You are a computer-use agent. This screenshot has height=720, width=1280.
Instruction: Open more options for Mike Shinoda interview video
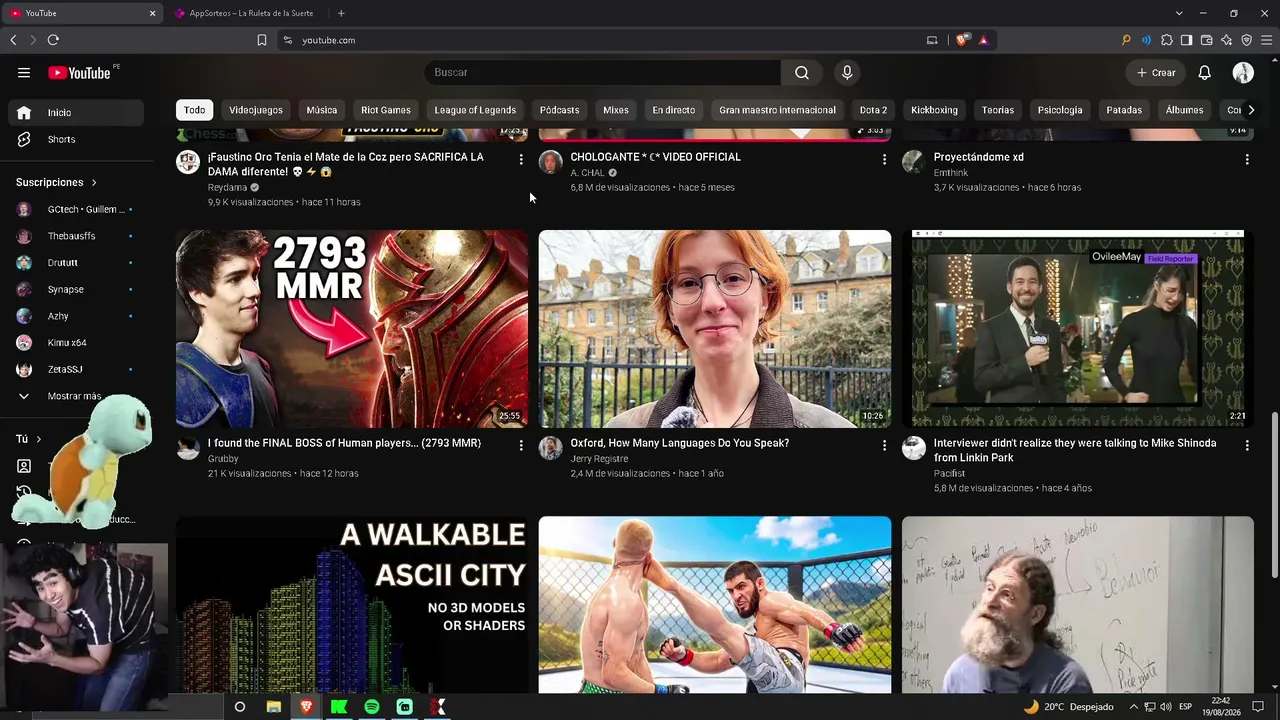(x=1247, y=445)
